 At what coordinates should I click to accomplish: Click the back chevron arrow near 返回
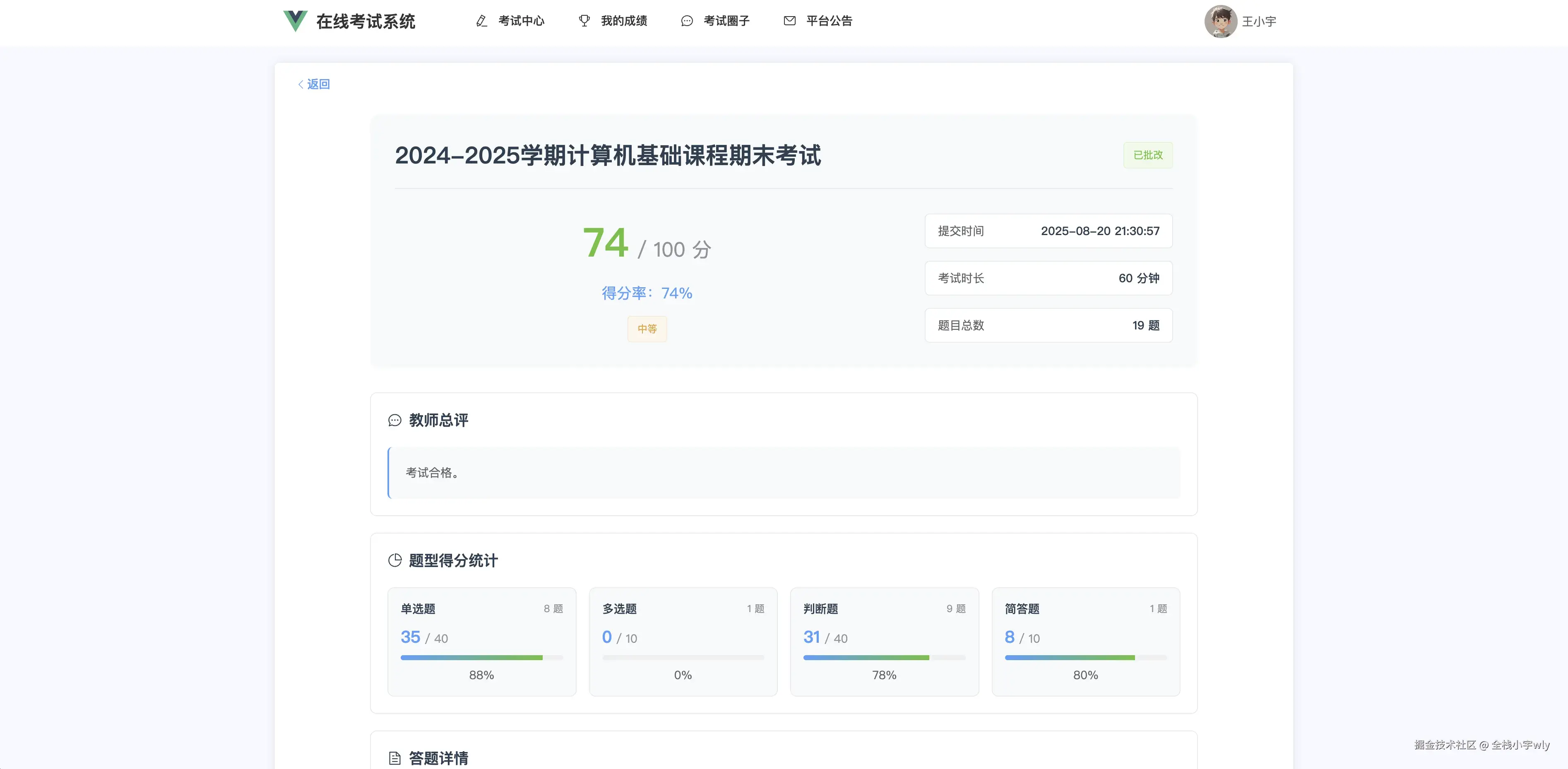click(301, 84)
